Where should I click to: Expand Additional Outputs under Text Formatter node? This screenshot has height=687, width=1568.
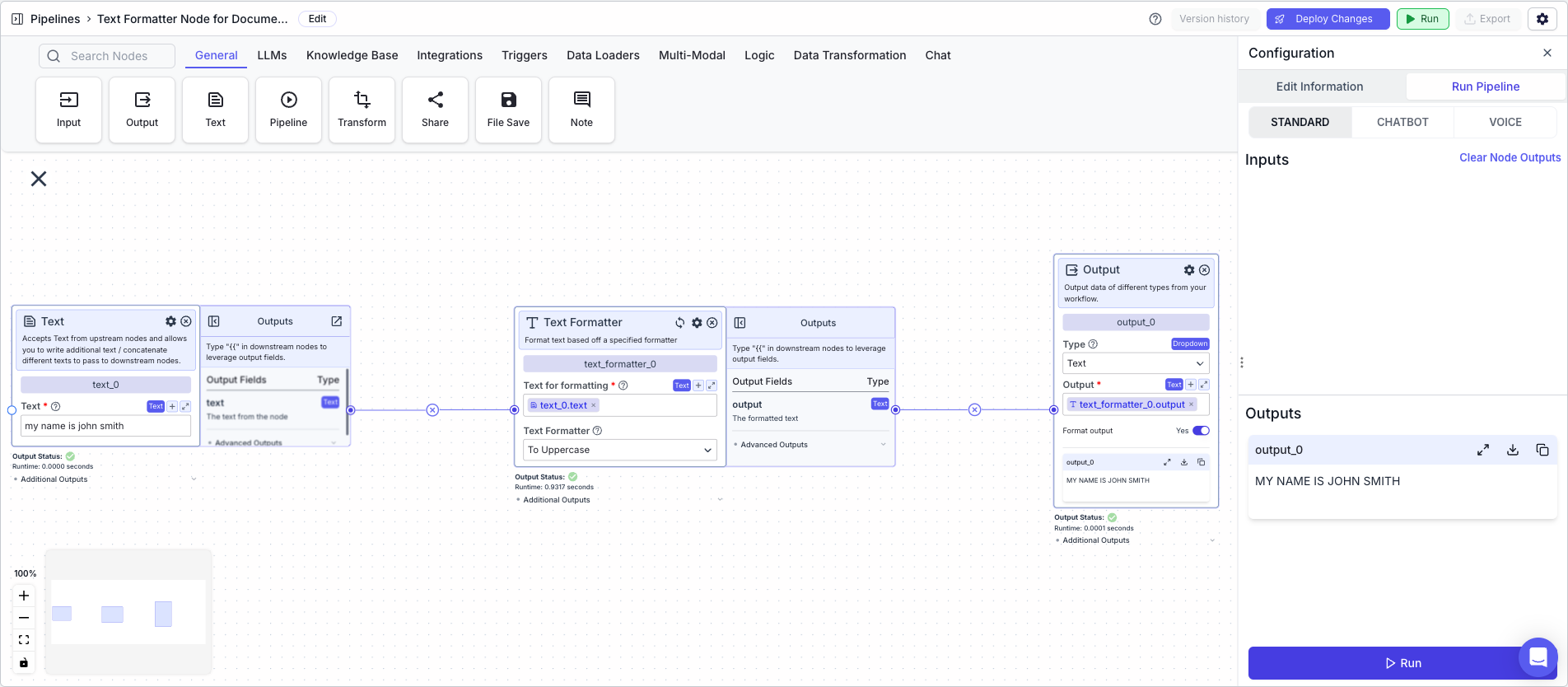pos(619,500)
